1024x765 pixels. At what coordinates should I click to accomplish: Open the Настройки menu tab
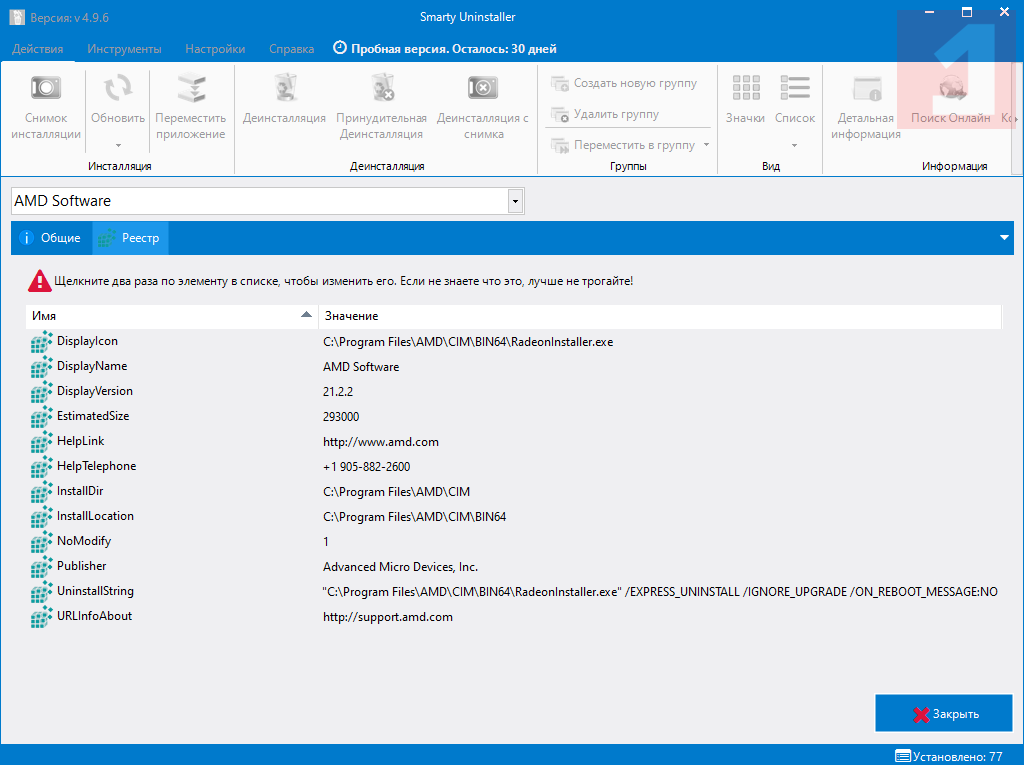pos(215,49)
